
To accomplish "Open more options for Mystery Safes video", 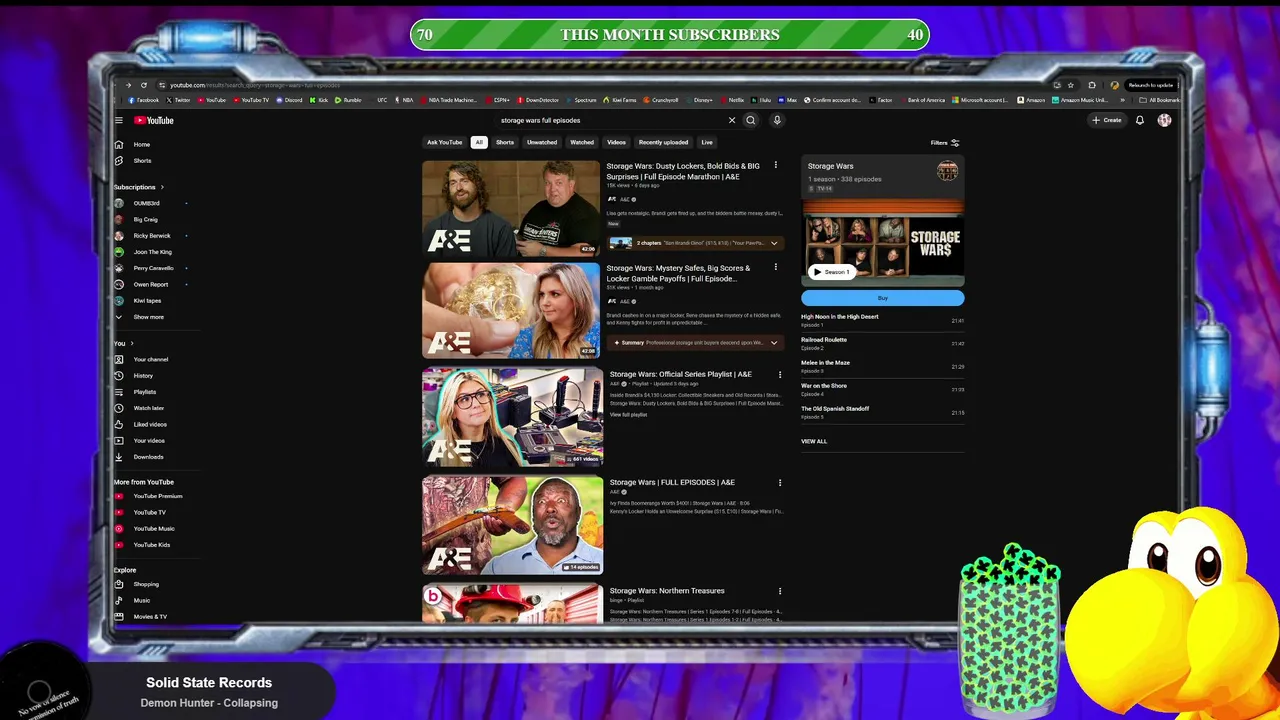I will [775, 268].
